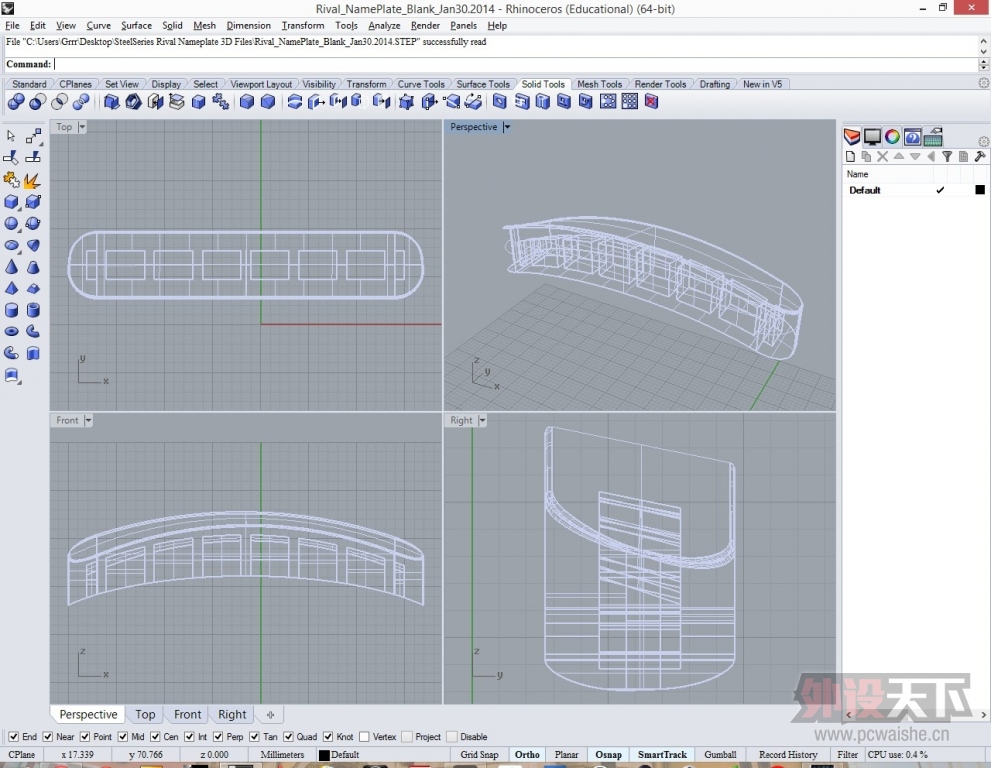The width and height of the screenshot is (991, 768).
Task: Open the Surface menu
Action: point(137,25)
